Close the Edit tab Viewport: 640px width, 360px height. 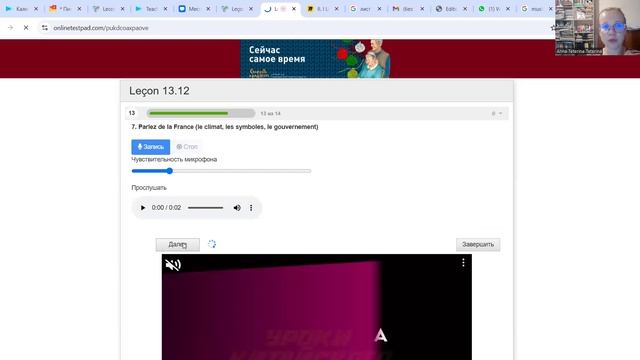tap(465, 9)
